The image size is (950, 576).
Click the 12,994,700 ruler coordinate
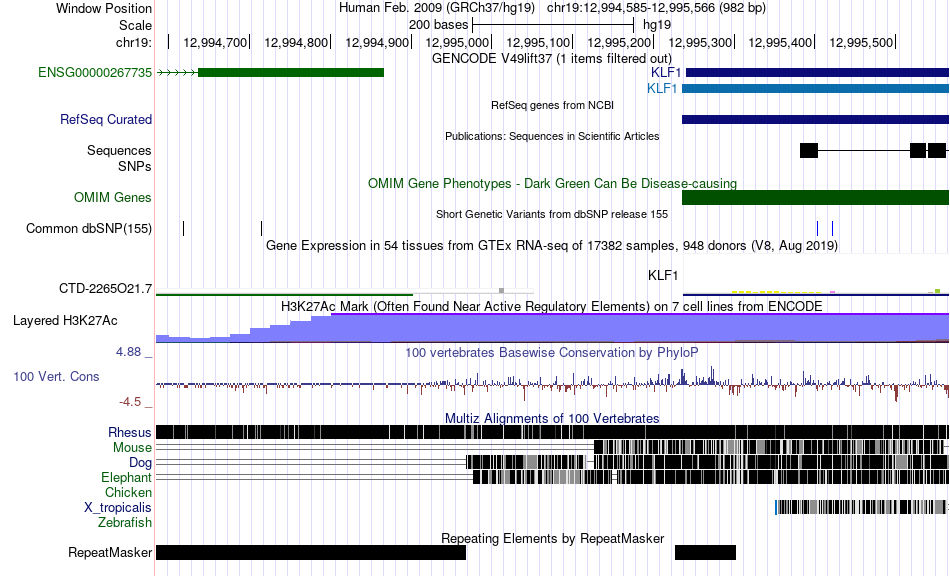point(215,42)
